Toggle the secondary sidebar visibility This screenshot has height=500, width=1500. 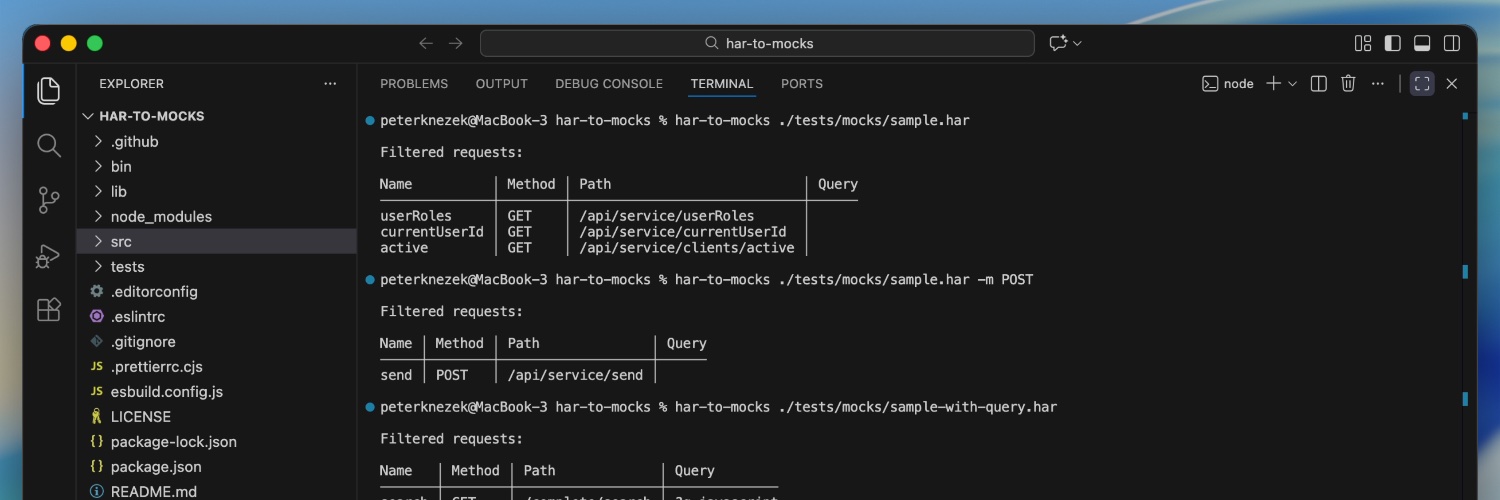(1451, 43)
